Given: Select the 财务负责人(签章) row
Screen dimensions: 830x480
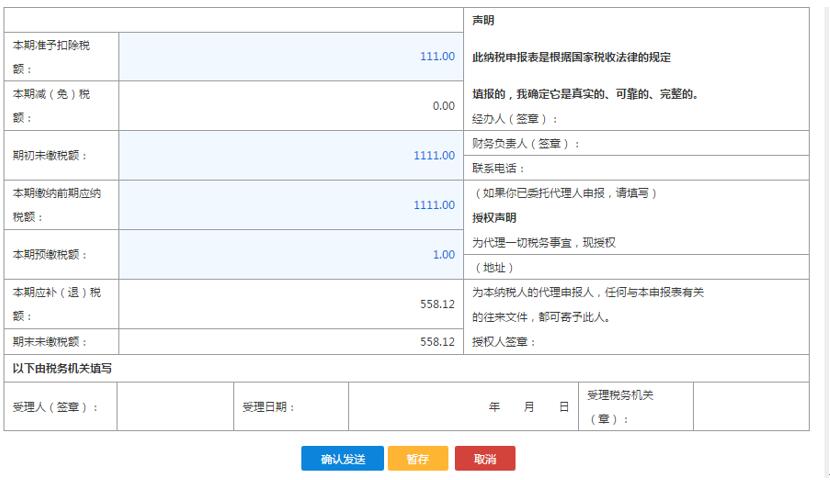Looking at the screenshot, I should click(x=636, y=144).
